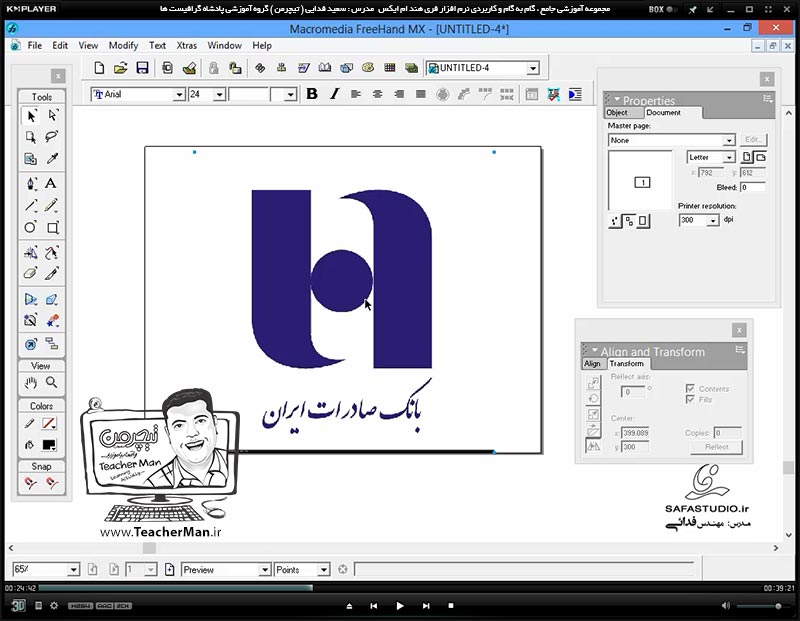Select the Line tool
The height and width of the screenshot is (621, 800).
(x=31, y=205)
